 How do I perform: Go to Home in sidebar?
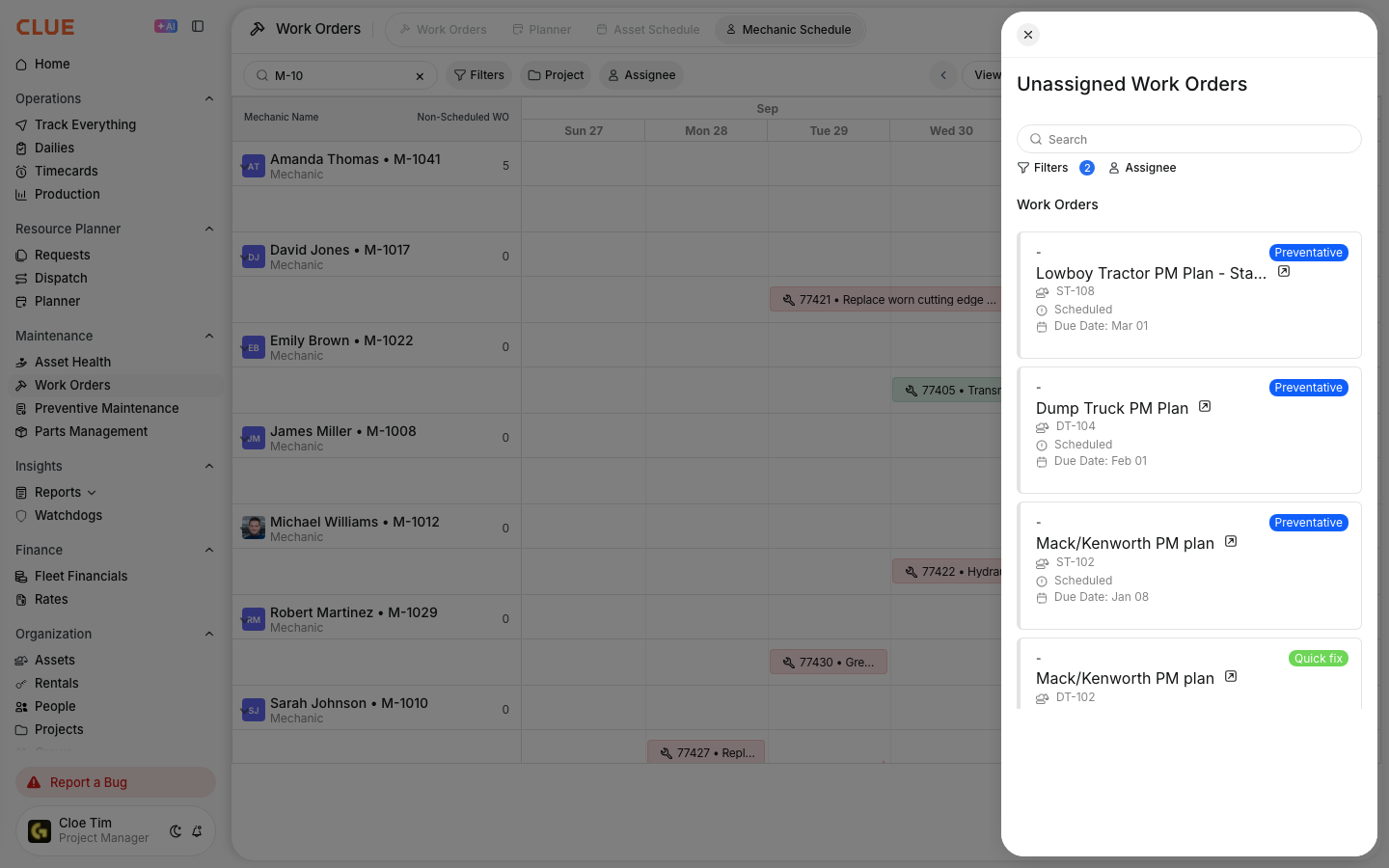(x=52, y=64)
